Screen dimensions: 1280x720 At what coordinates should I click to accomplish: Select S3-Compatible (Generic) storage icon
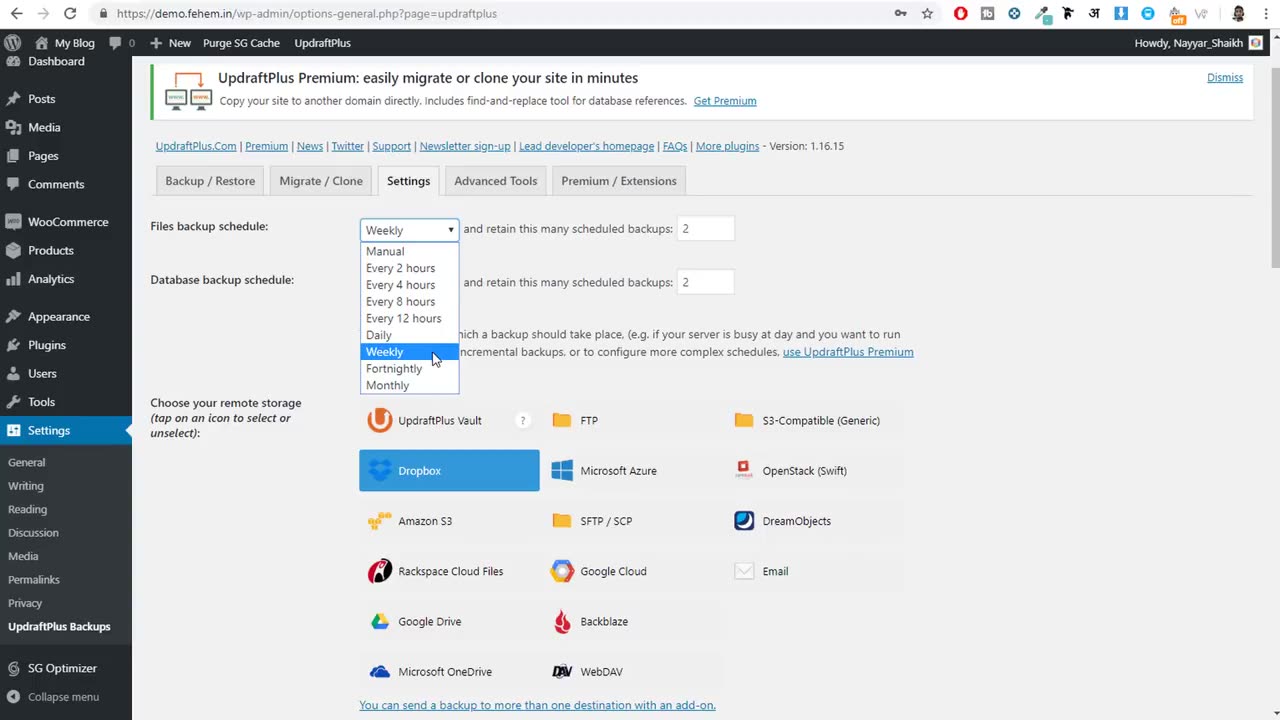[744, 420]
